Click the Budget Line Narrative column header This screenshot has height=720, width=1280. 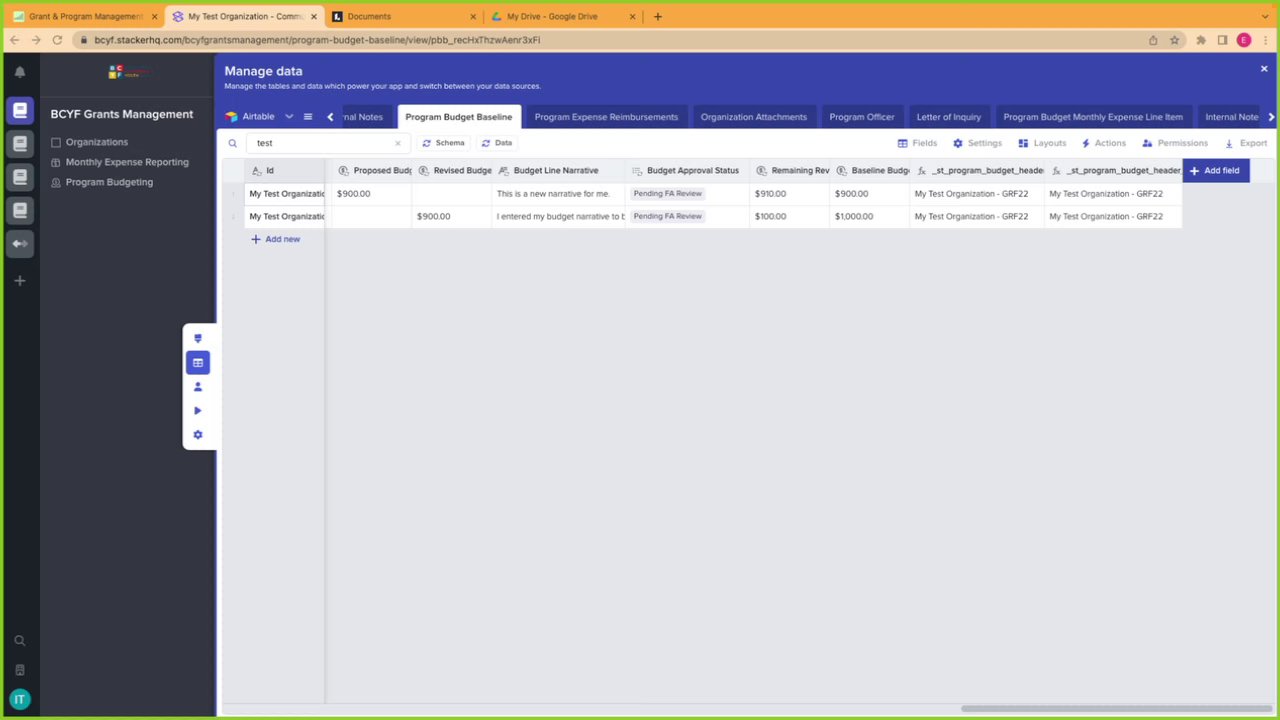tap(558, 171)
